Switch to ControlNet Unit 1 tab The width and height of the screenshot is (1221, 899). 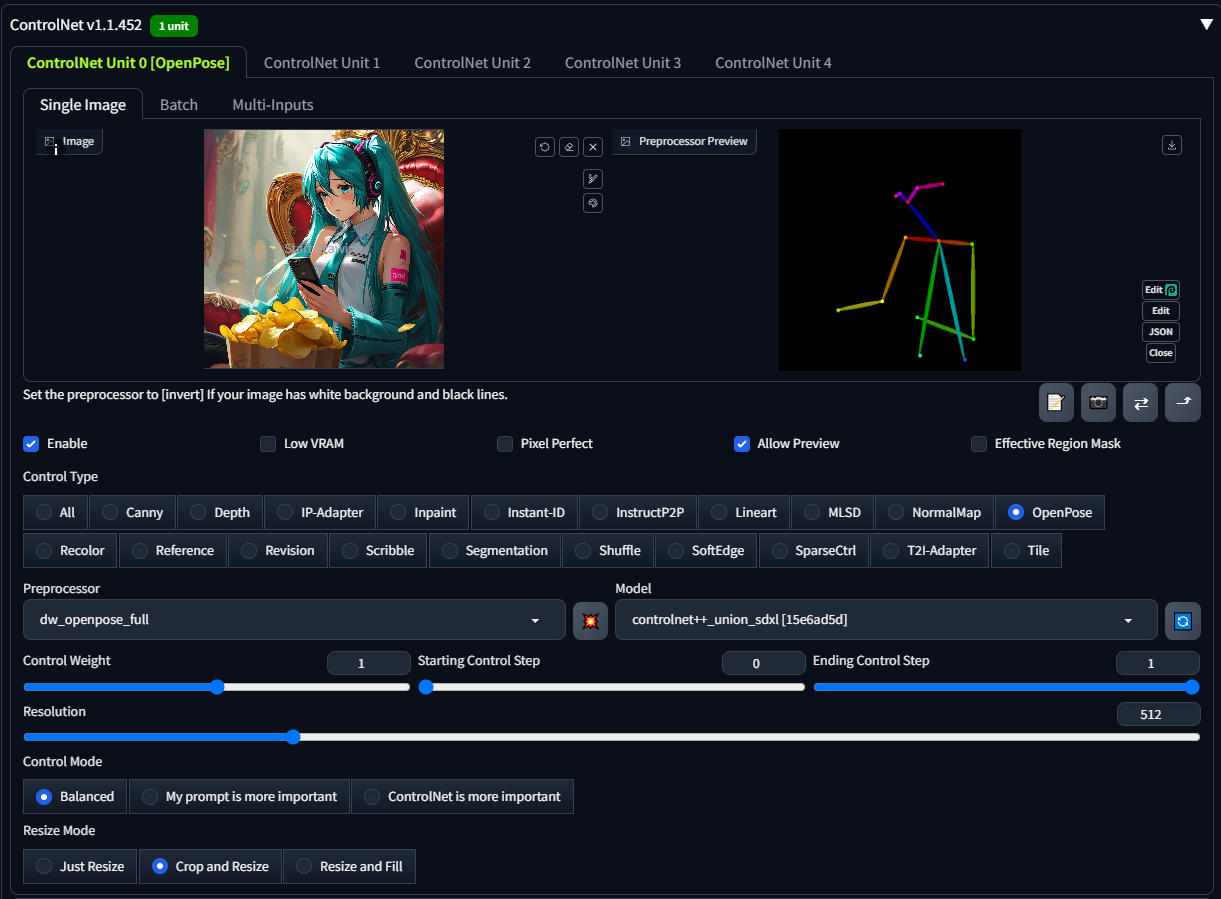(x=321, y=62)
